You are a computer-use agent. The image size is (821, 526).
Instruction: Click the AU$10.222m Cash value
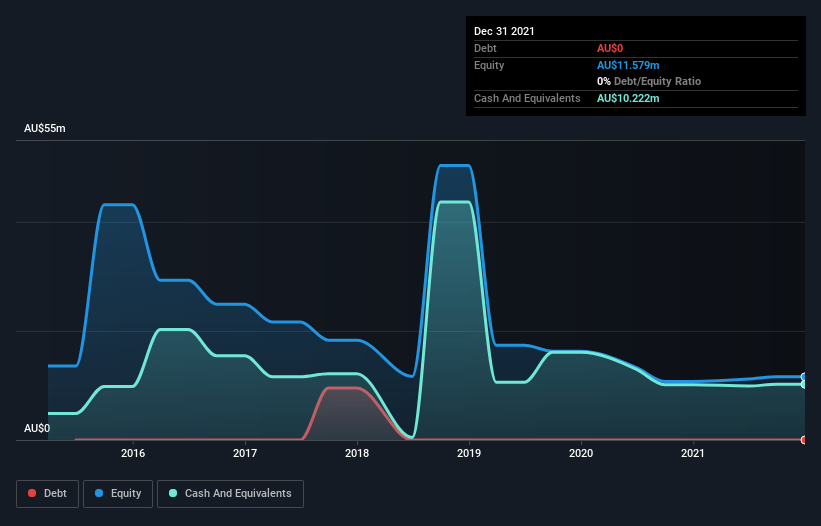[x=628, y=98]
